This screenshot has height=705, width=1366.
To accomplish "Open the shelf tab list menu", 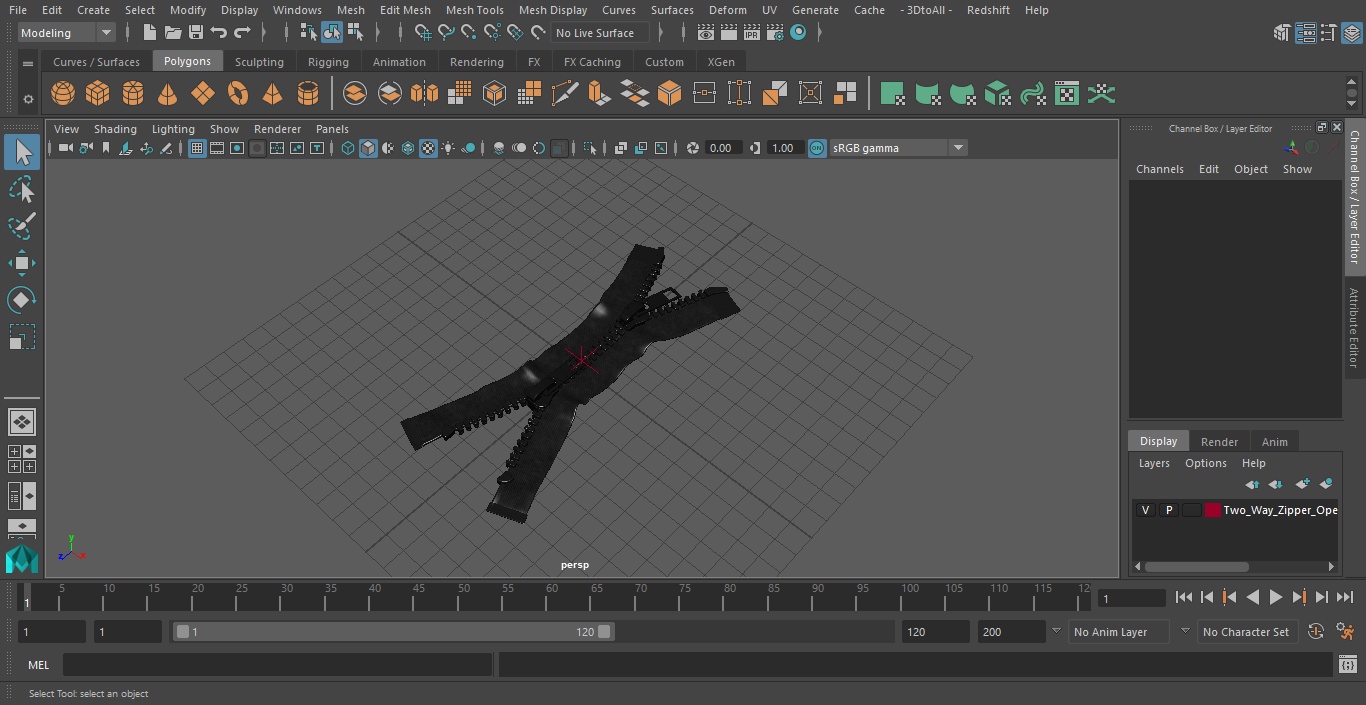I will coord(28,63).
